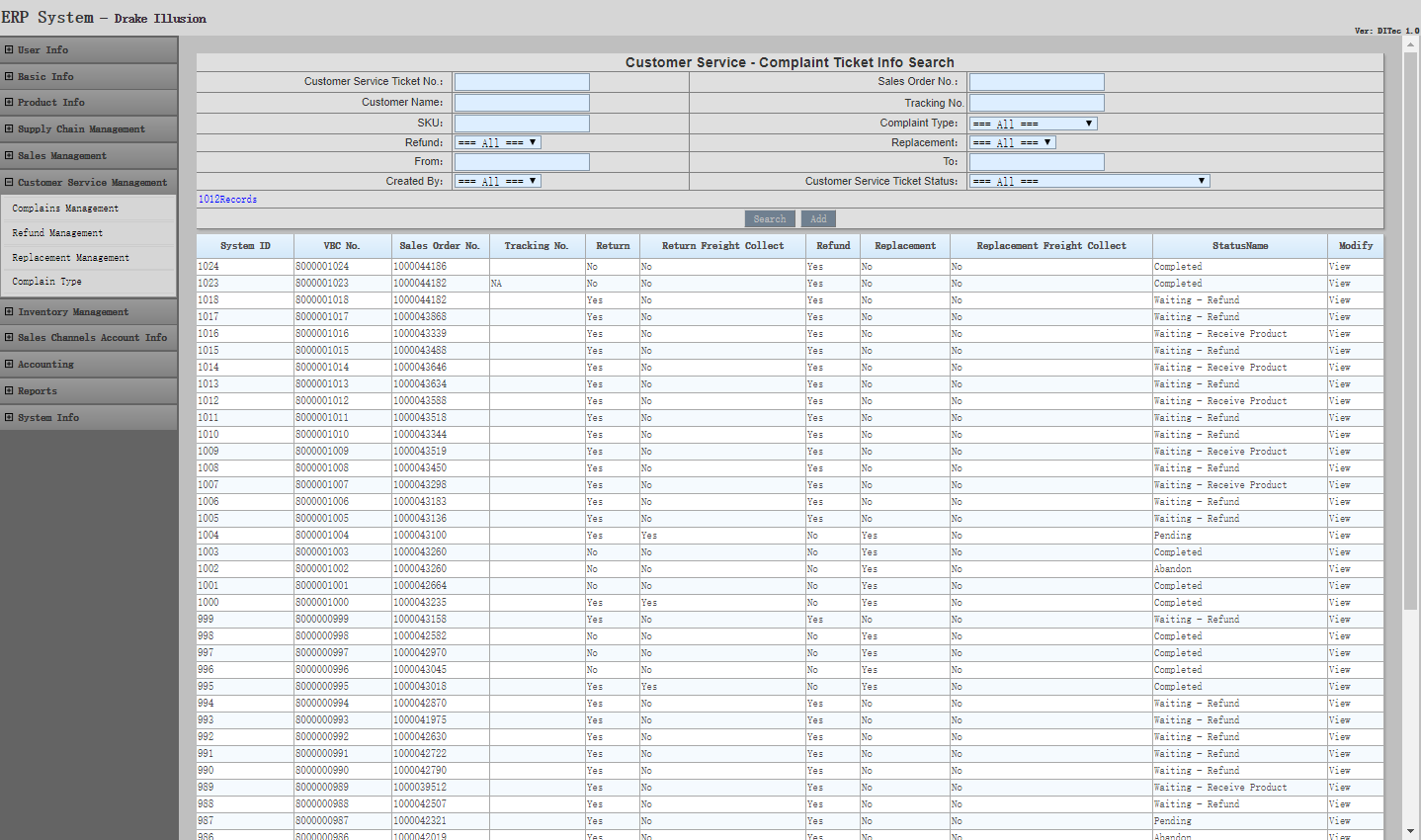Viewport: 1421px width, 840px height.
Task: Click the Customer Name input field
Action: pyautogui.click(x=522, y=103)
